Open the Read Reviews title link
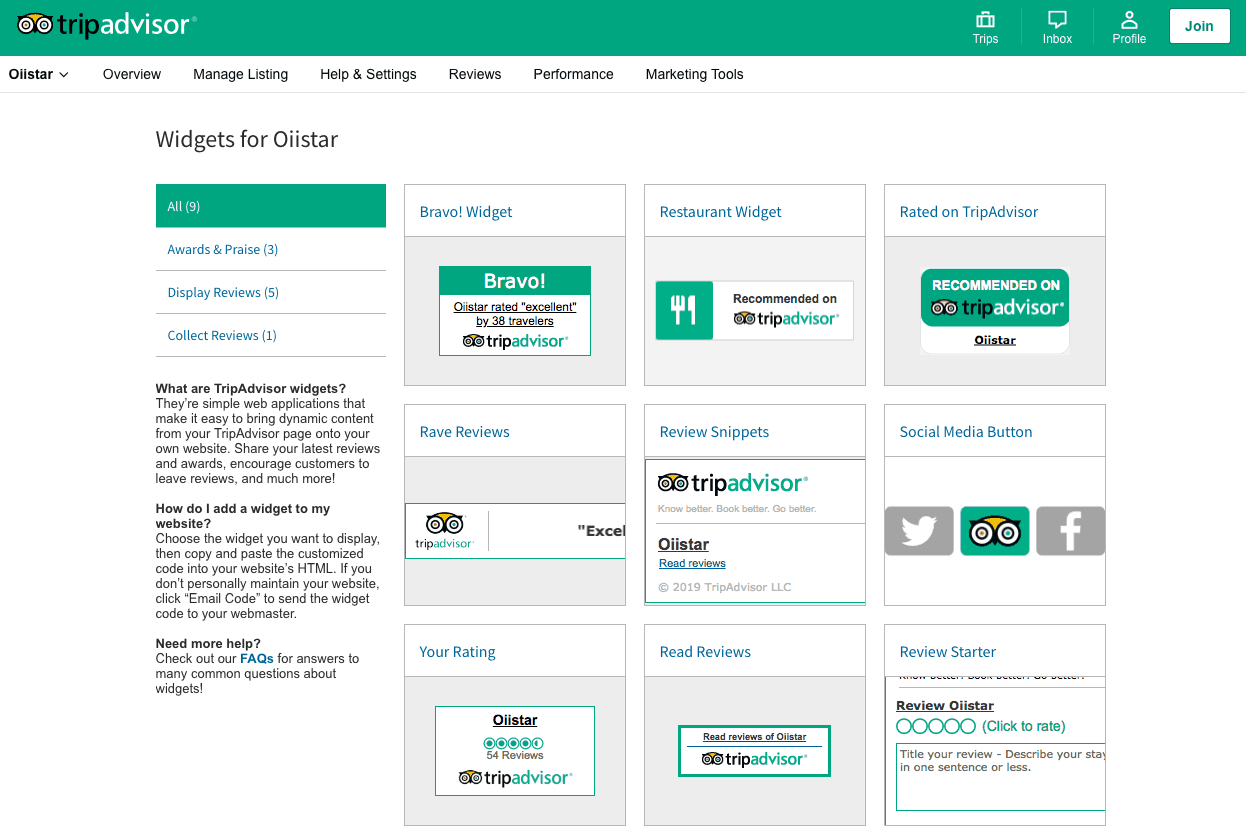Image resolution: width=1246 pixels, height=833 pixels. 705,652
